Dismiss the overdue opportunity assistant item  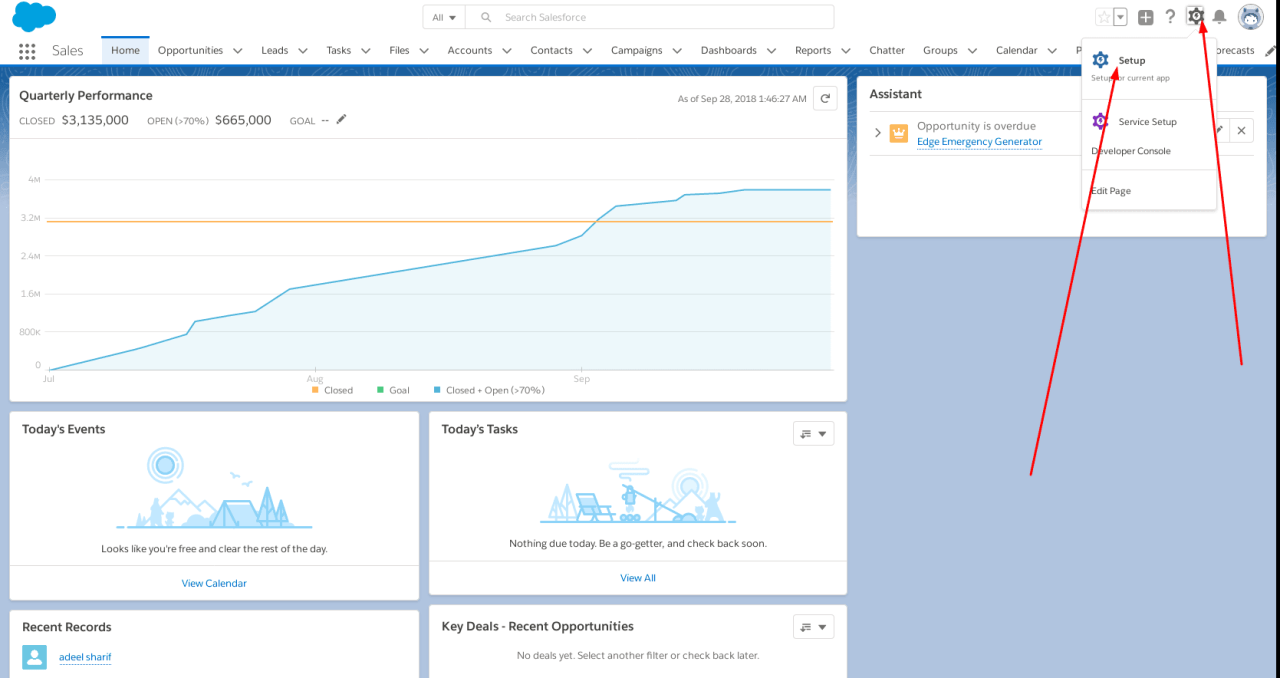coord(1240,131)
